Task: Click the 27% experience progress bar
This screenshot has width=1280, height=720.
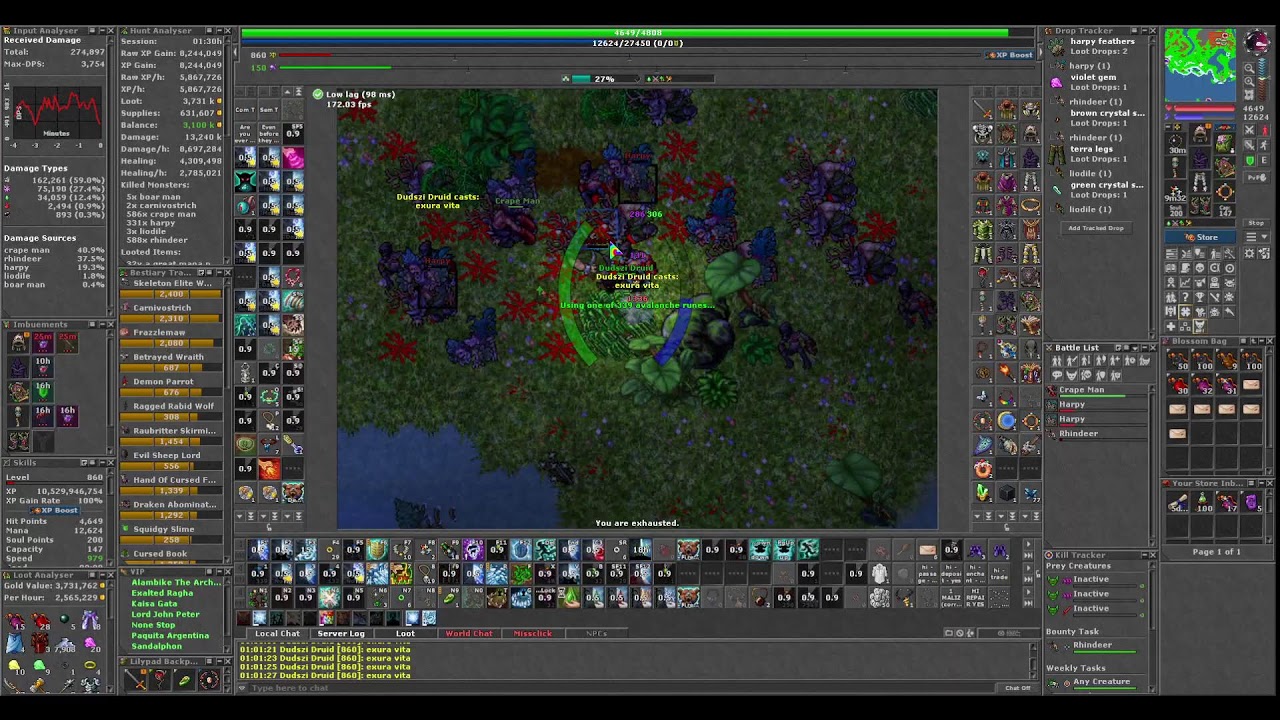Action: click(605, 79)
